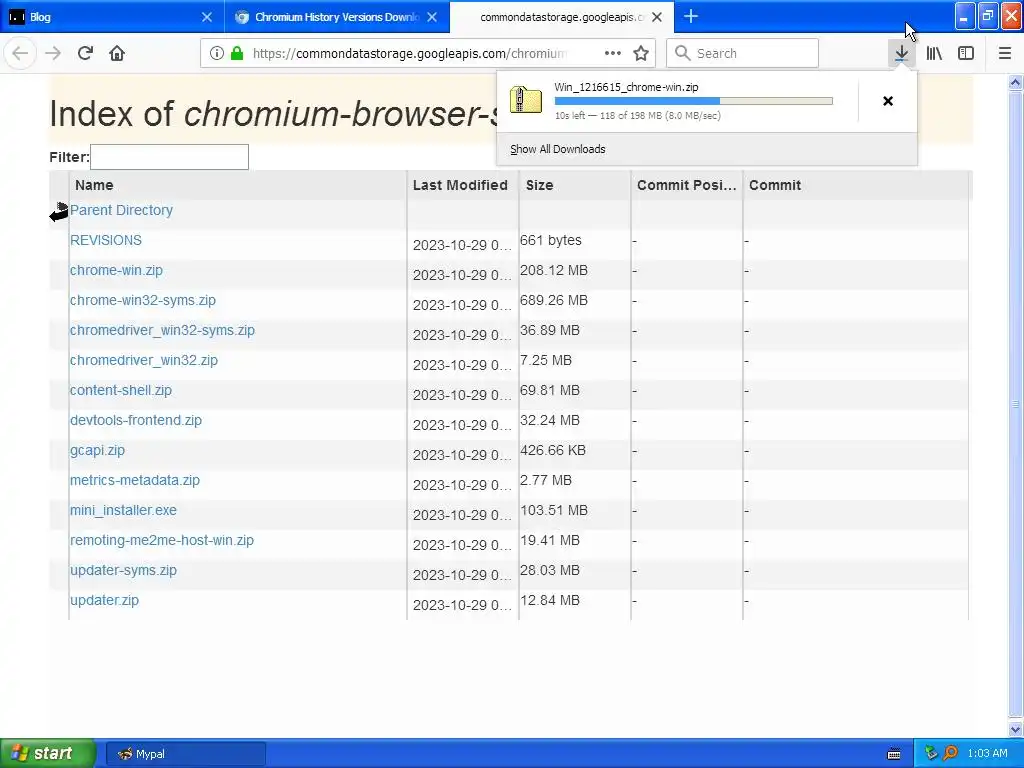Go to the Home page icon
This screenshot has height=768, width=1024.
click(117, 53)
